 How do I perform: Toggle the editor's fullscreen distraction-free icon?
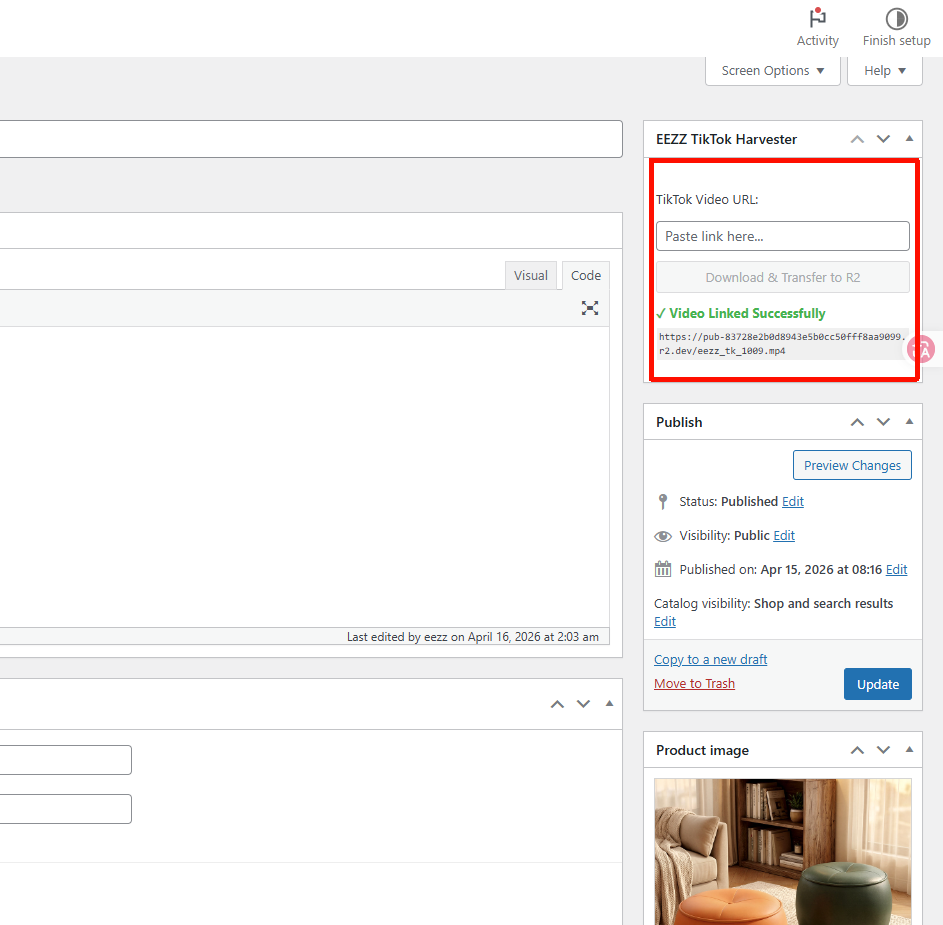(590, 308)
